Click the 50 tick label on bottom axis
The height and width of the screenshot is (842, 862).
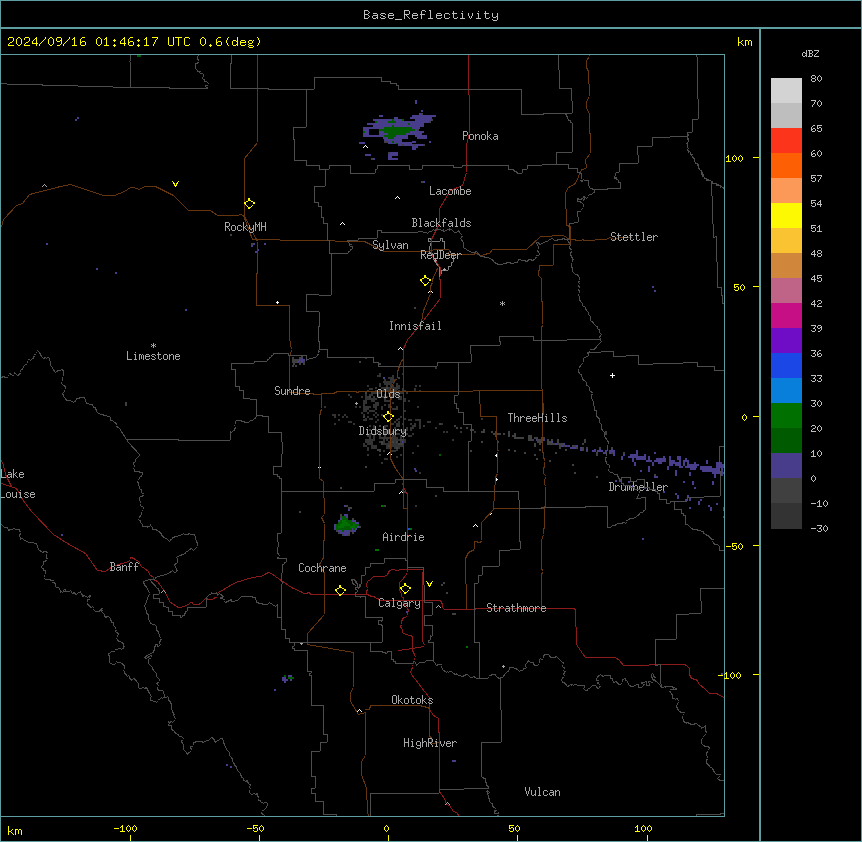point(514,828)
